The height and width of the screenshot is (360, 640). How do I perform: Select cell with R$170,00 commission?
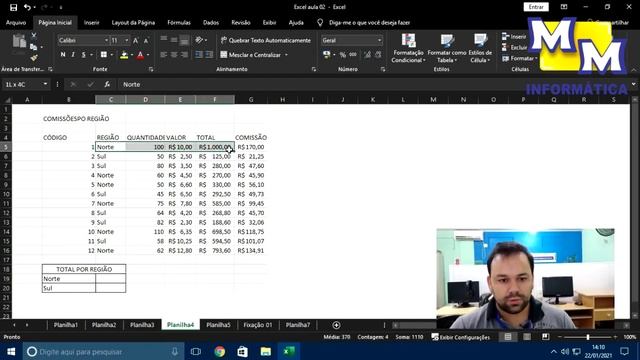point(251,147)
